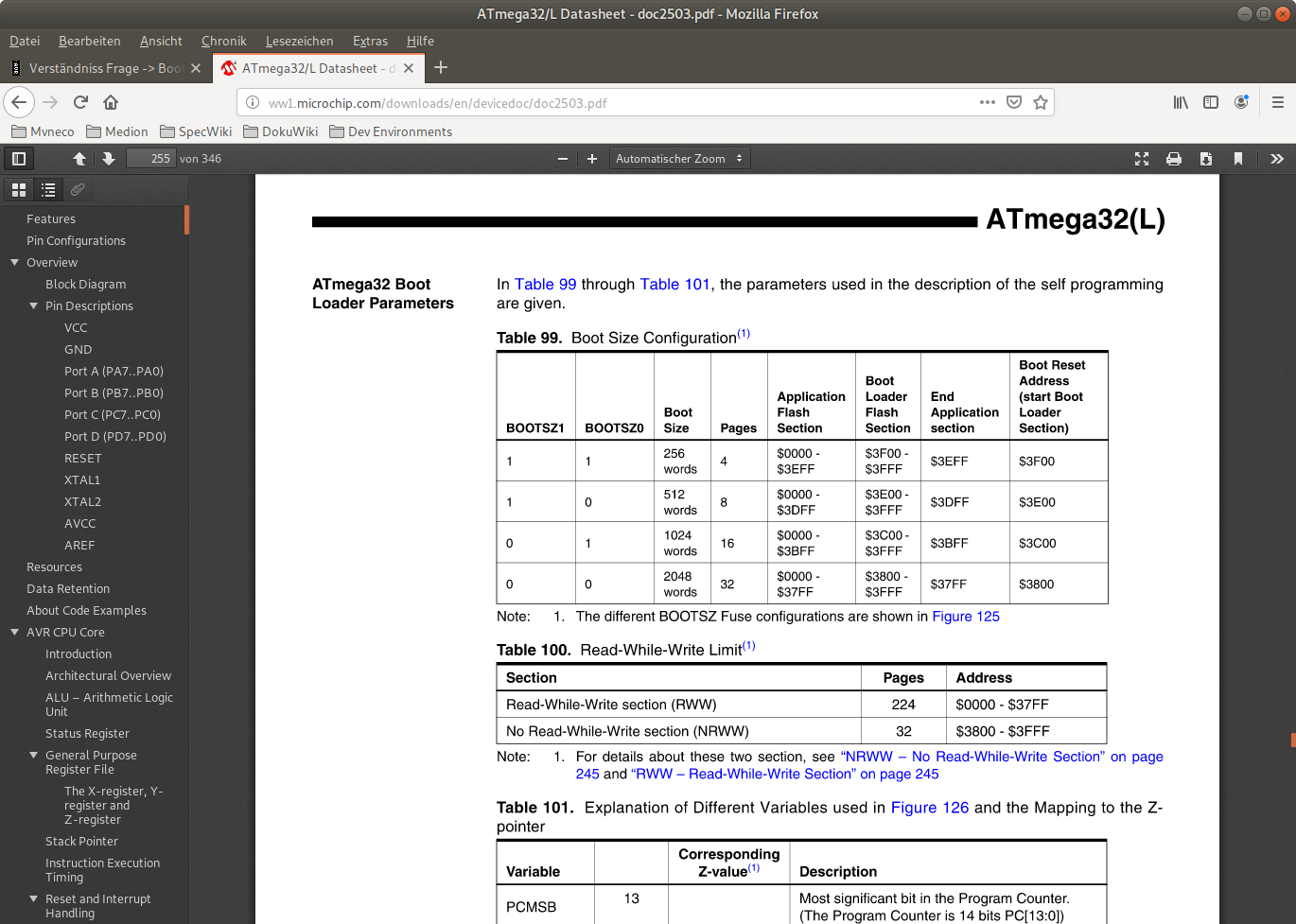
Task: Open a new tab with plus button
Action: tap(441, 67)
